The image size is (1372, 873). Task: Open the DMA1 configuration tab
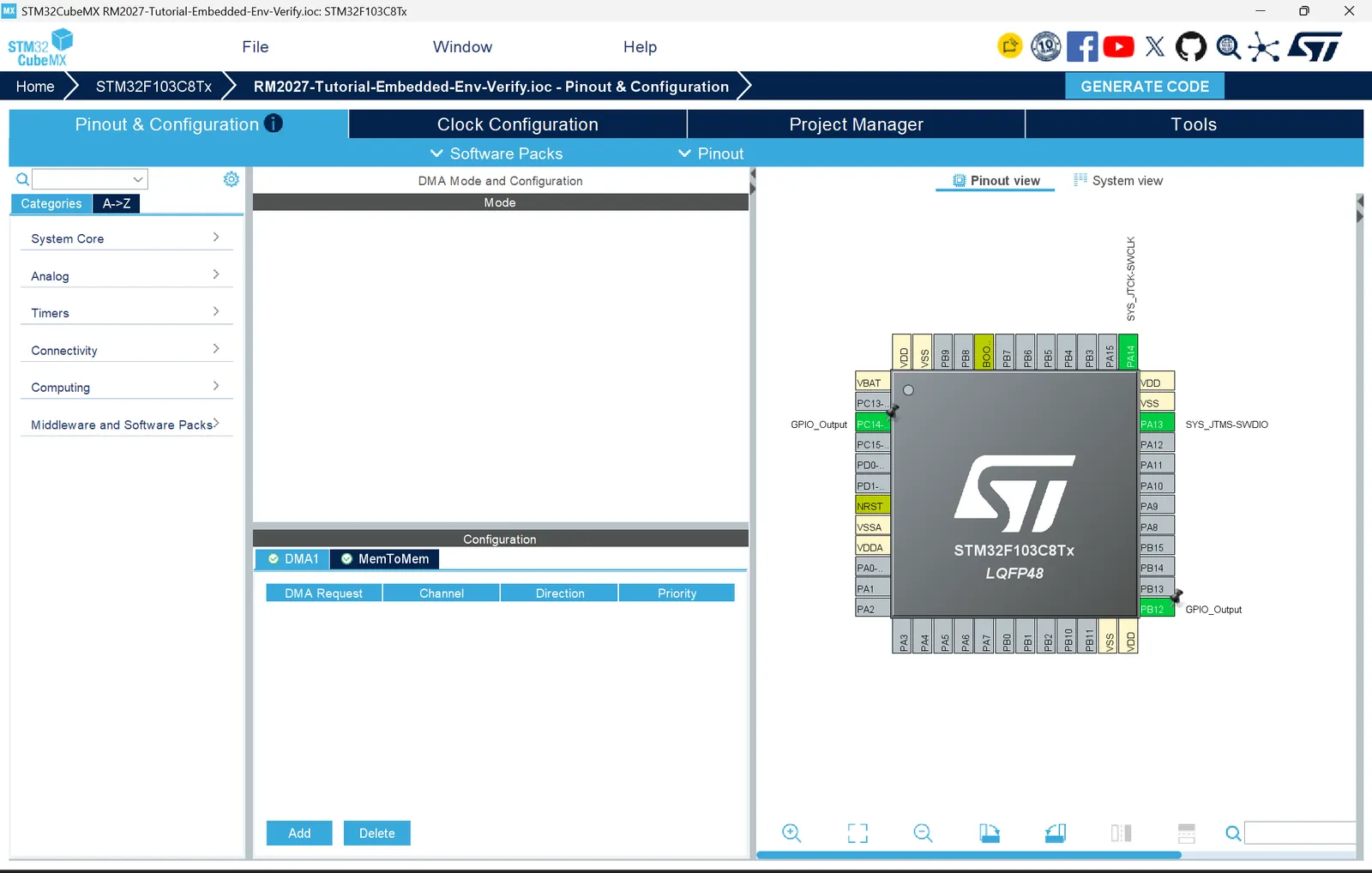tap(292, 558)
